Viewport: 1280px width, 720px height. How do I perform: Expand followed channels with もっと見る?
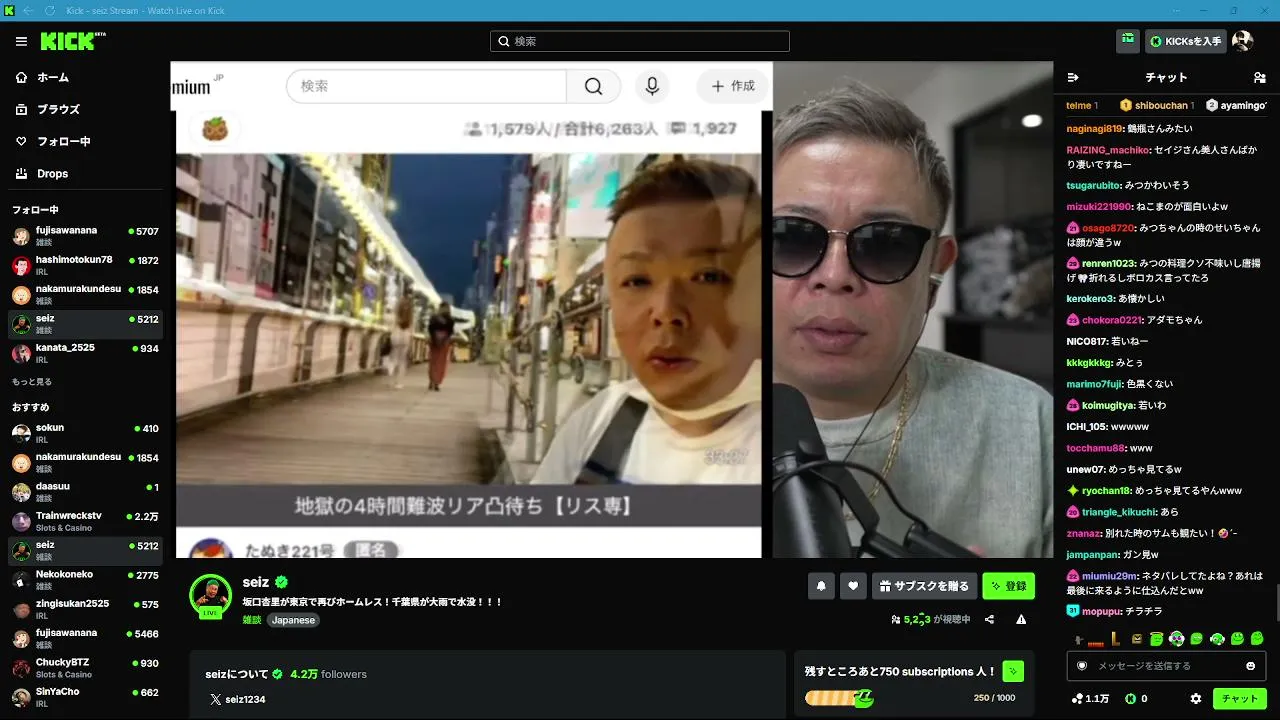[31, 381]
